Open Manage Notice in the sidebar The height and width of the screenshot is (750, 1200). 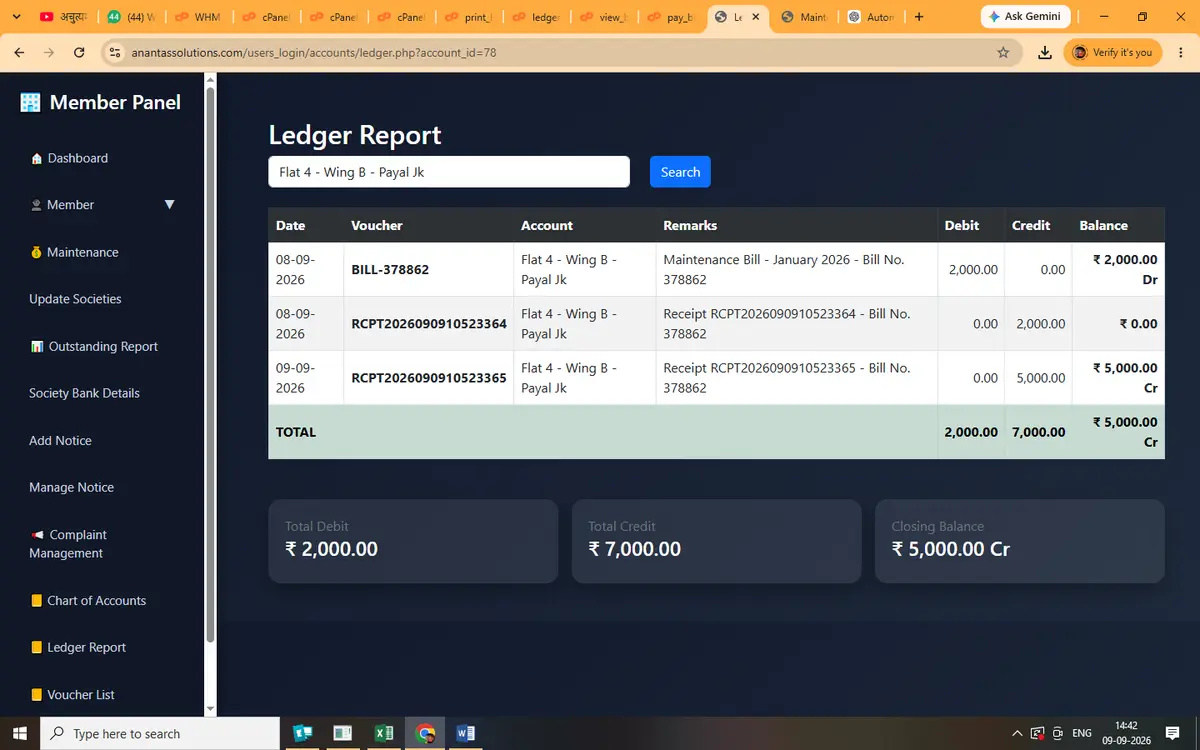71,488
